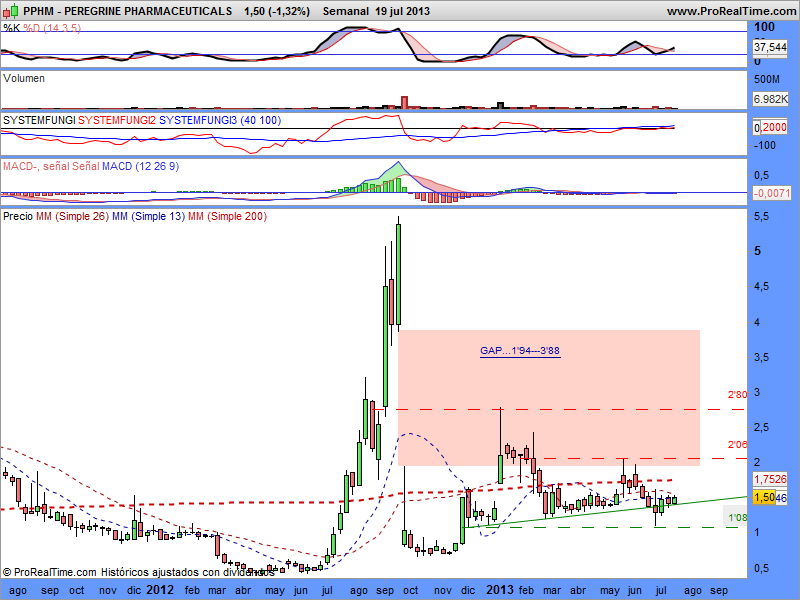The height and width of the screenshot is (600, 800).
Task: Select the %K %D (14 3 5) stochastic label
Action: coord(42,28)
